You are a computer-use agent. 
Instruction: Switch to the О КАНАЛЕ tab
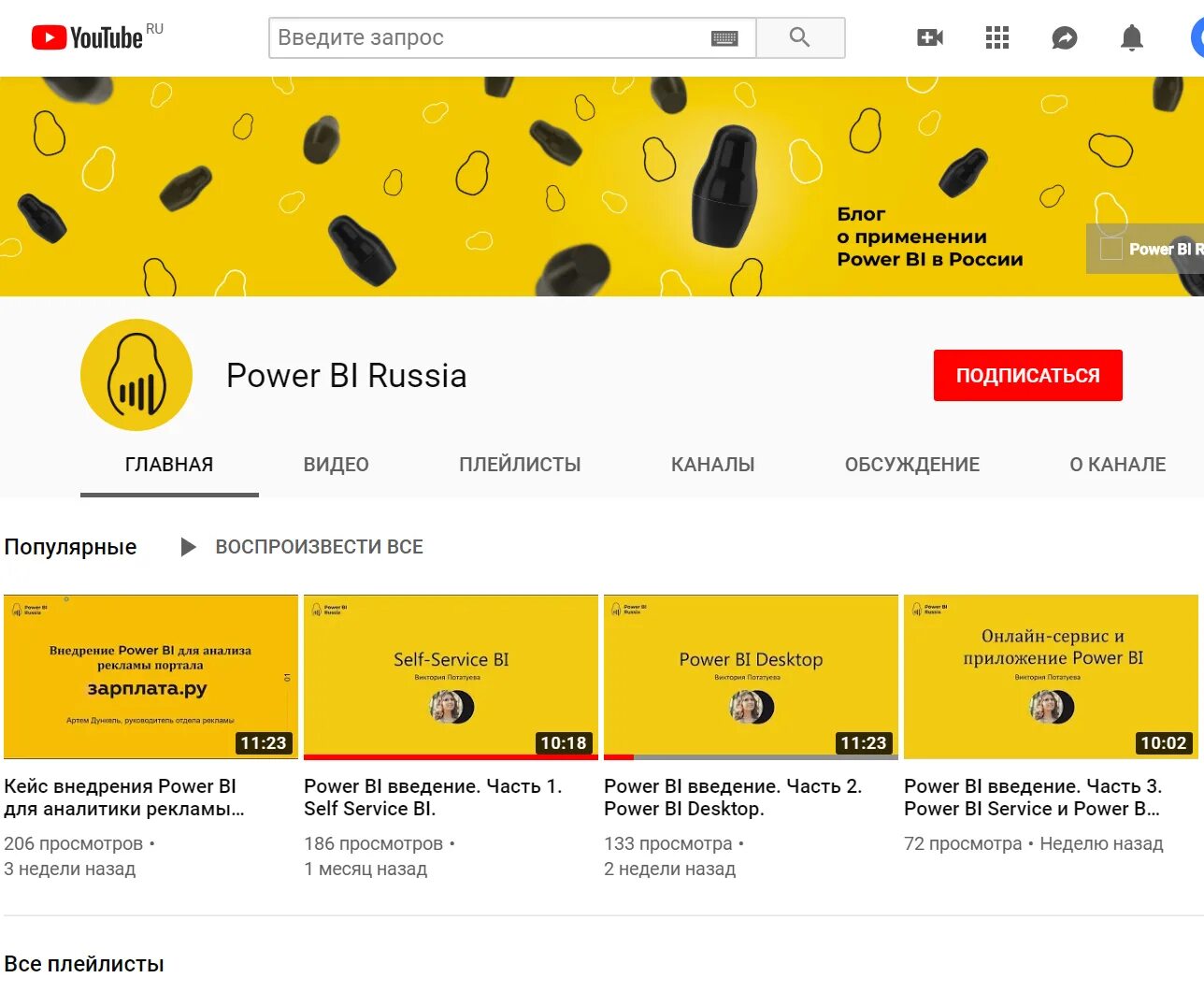pos(1118,465)
